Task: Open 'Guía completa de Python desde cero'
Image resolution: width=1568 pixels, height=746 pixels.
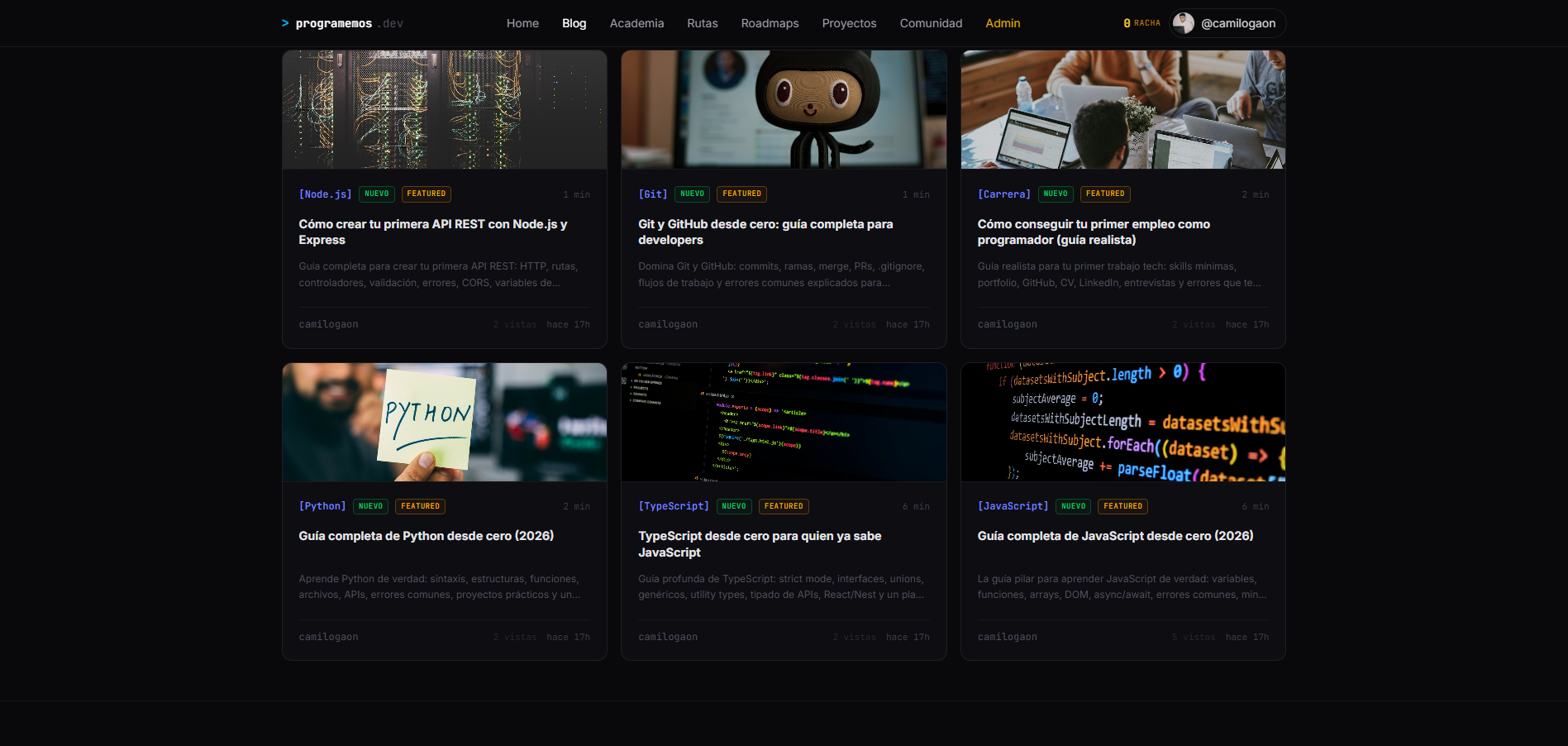Action: (x=427, y=536)
